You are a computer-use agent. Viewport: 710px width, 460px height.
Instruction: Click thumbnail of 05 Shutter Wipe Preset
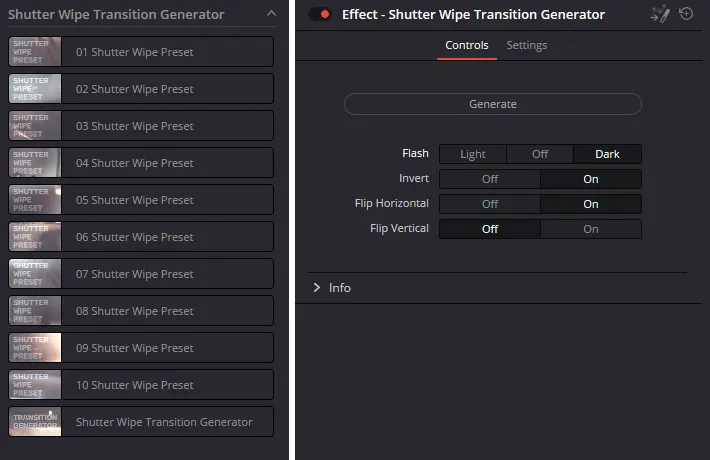[35, 200]
